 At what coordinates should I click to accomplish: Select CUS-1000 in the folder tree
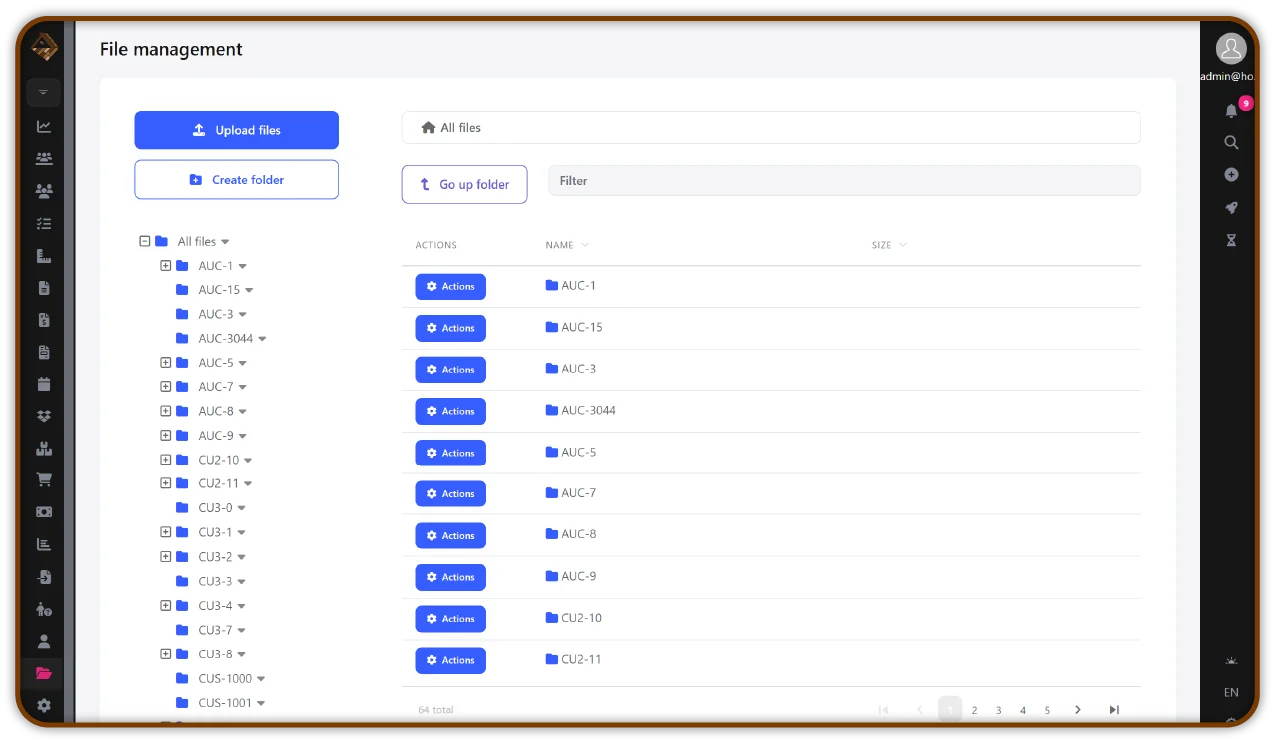click(225, 678)
